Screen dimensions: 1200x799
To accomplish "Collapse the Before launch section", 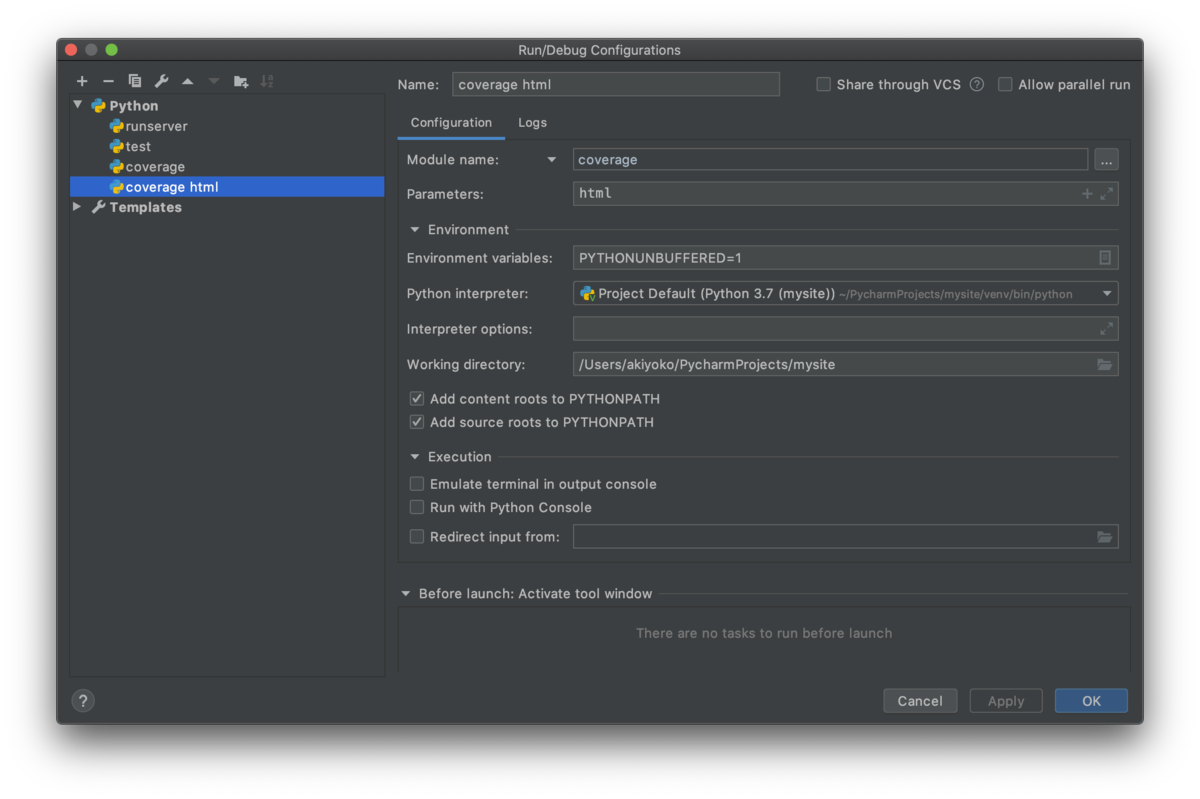I will 405,594.
